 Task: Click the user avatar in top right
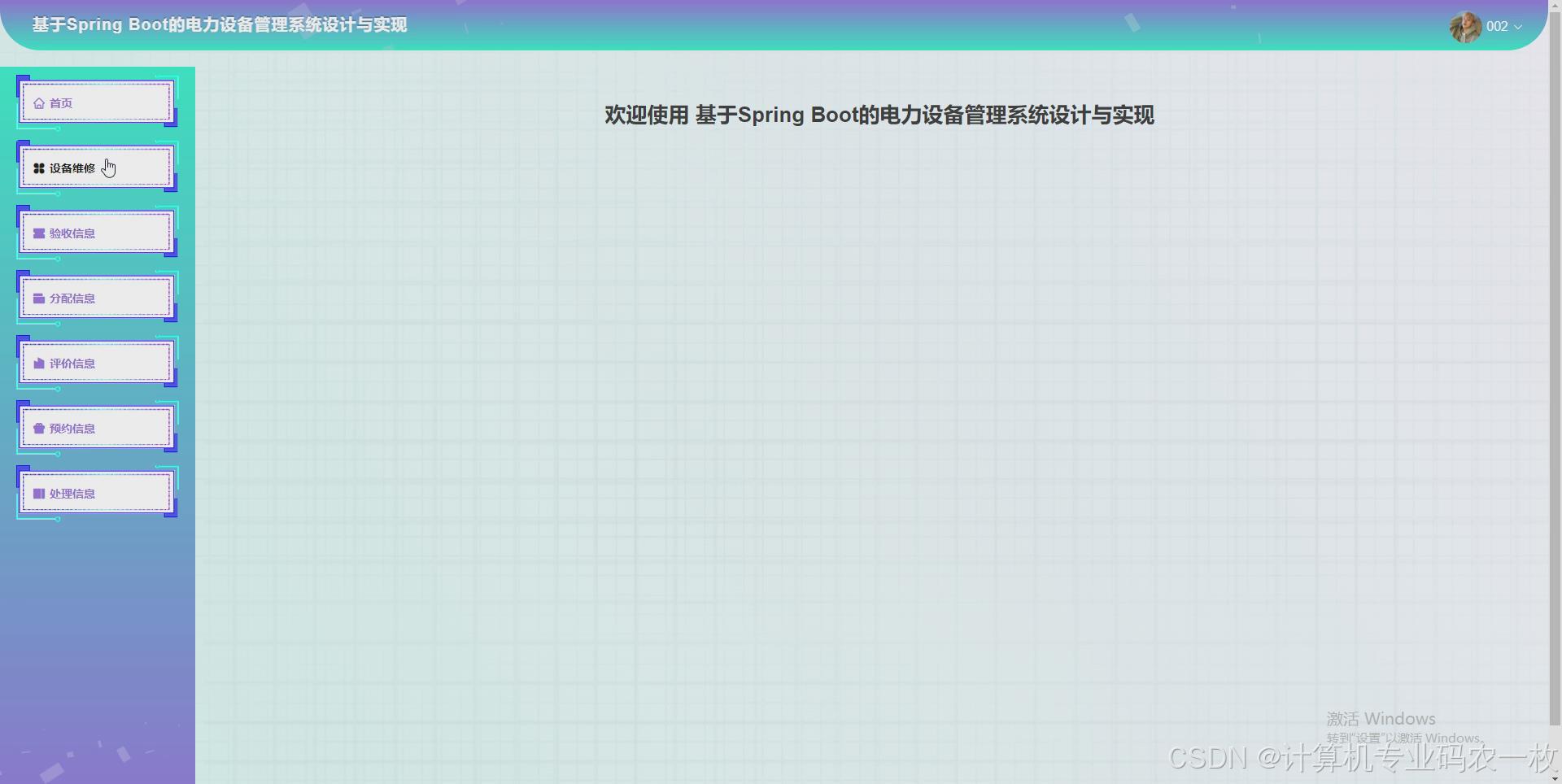pyautogui.click(x=1464, y=27)
